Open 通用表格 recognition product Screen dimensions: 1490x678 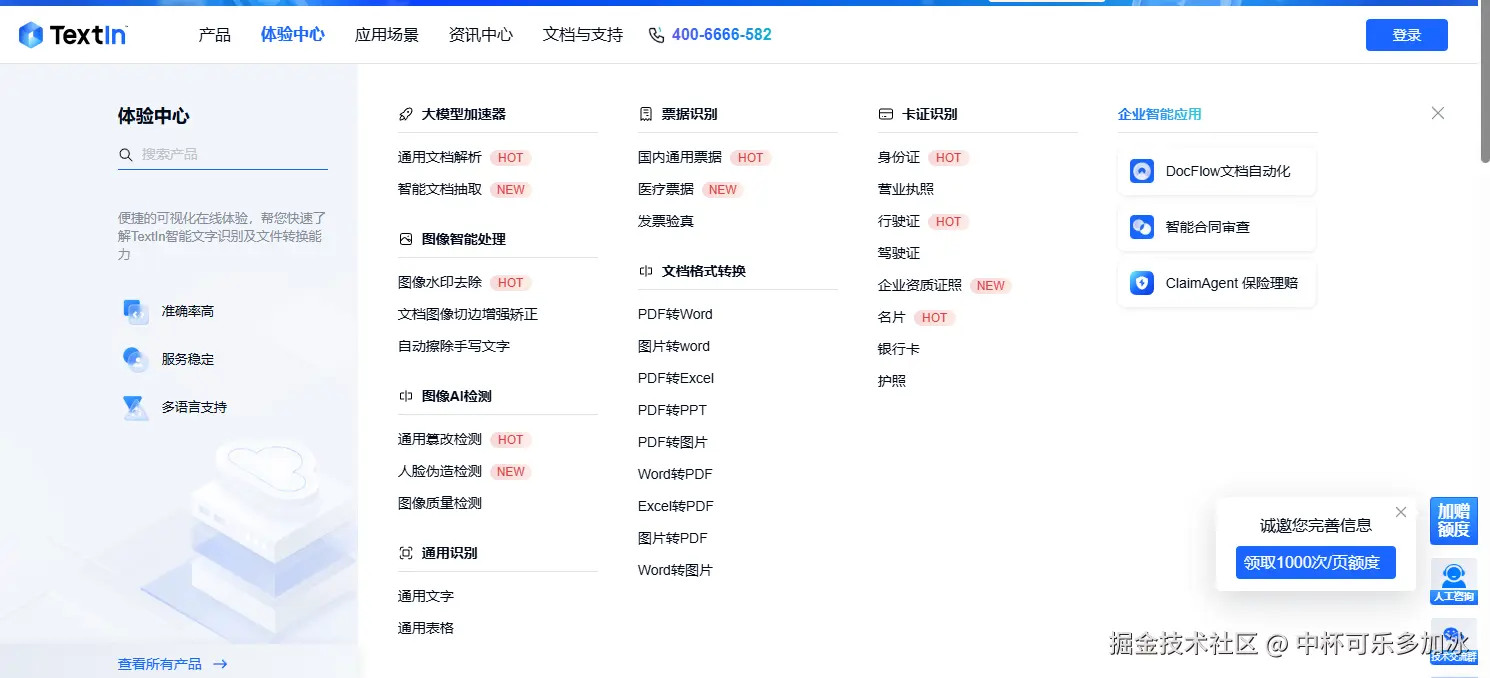[426, 629]
